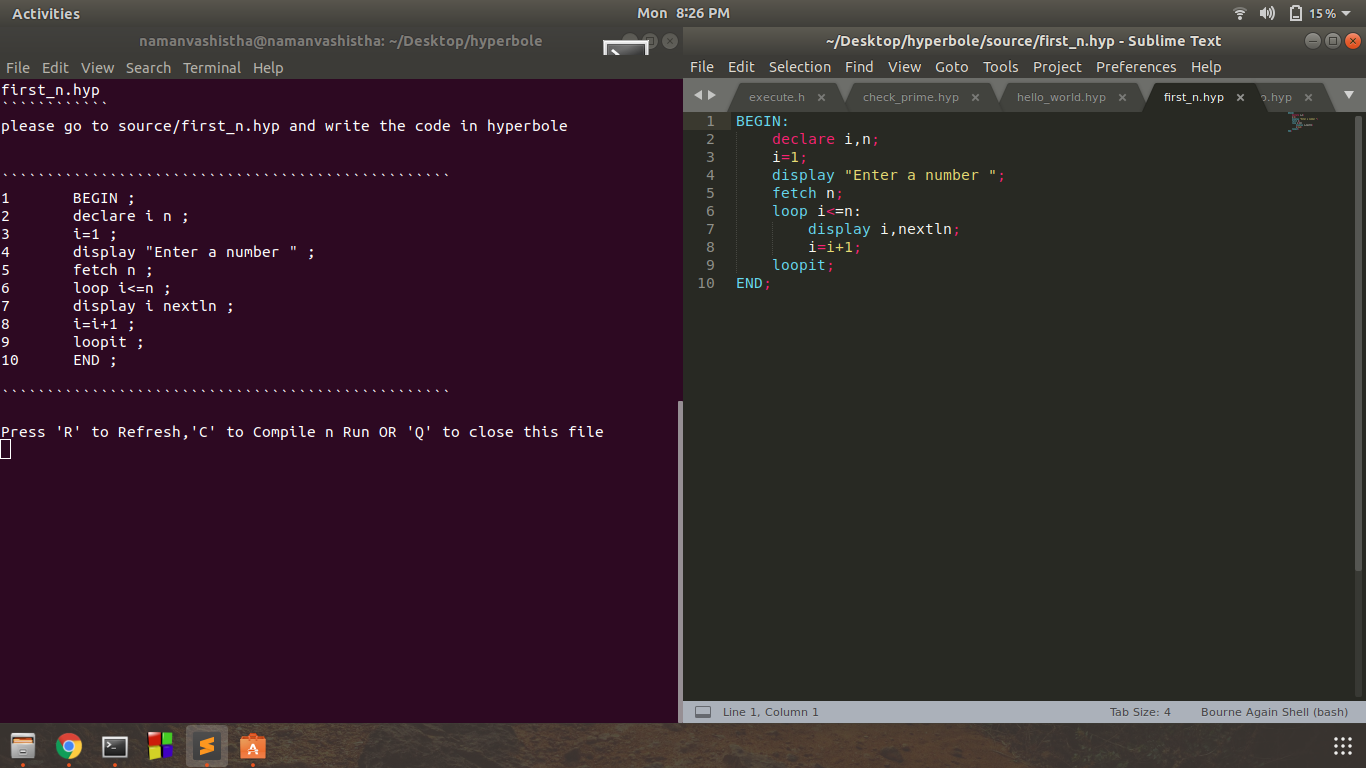Close the execute.h tab

click(x=821, y=97)
